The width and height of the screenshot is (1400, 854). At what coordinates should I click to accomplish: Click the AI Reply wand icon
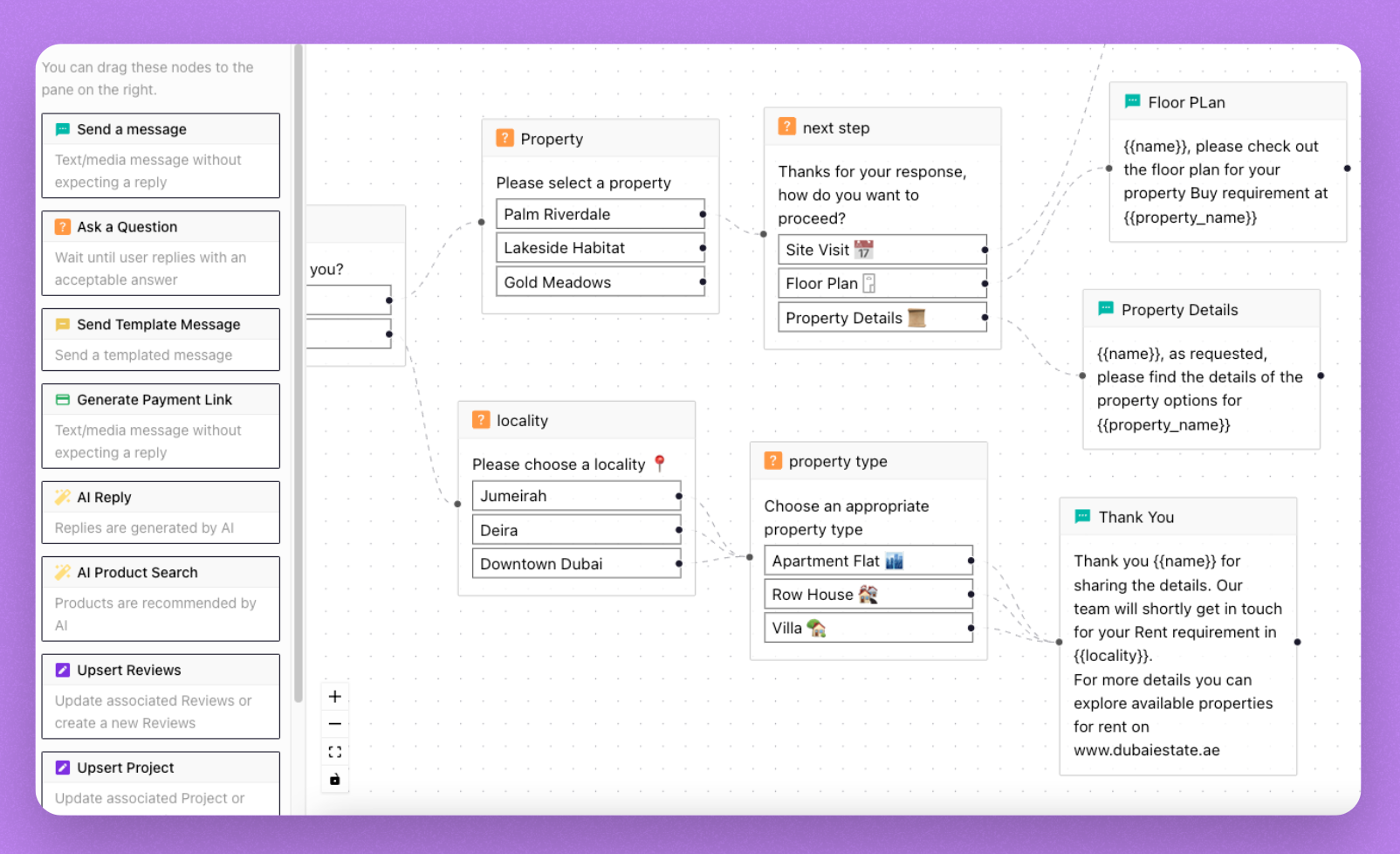[x=63, y=497]
